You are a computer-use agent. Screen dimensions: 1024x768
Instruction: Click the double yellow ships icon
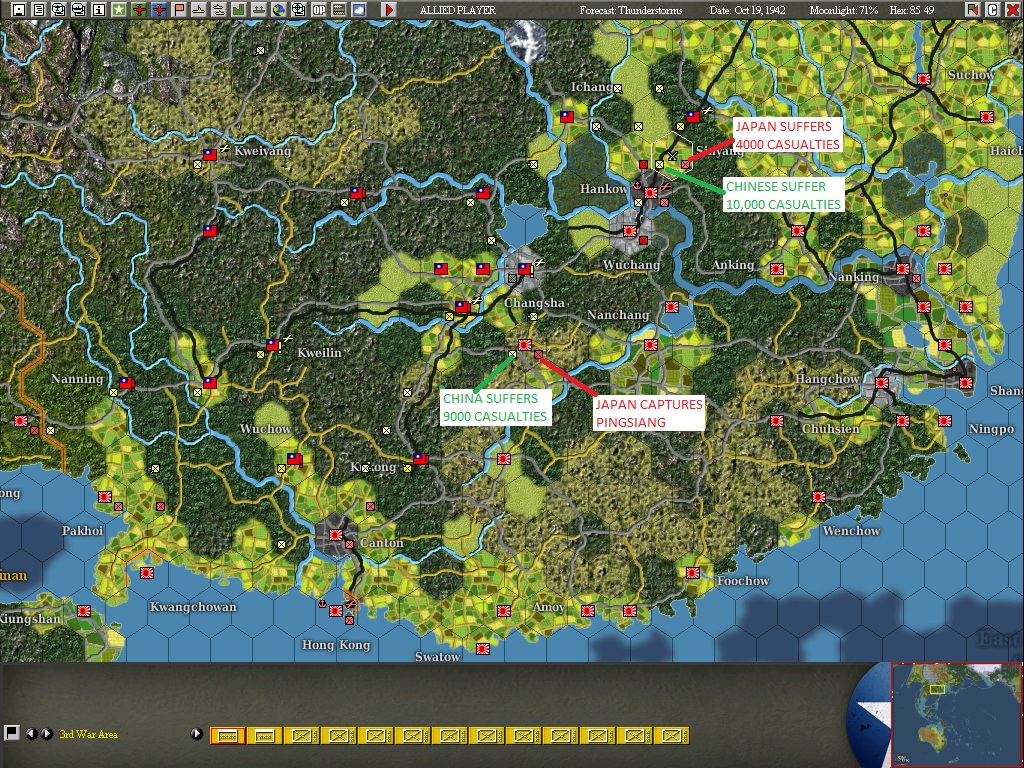tap(219, 10)
